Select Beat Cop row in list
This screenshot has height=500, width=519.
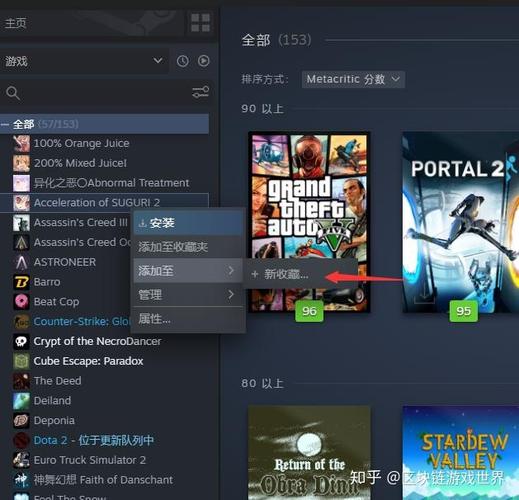click(x=65, y=302)
